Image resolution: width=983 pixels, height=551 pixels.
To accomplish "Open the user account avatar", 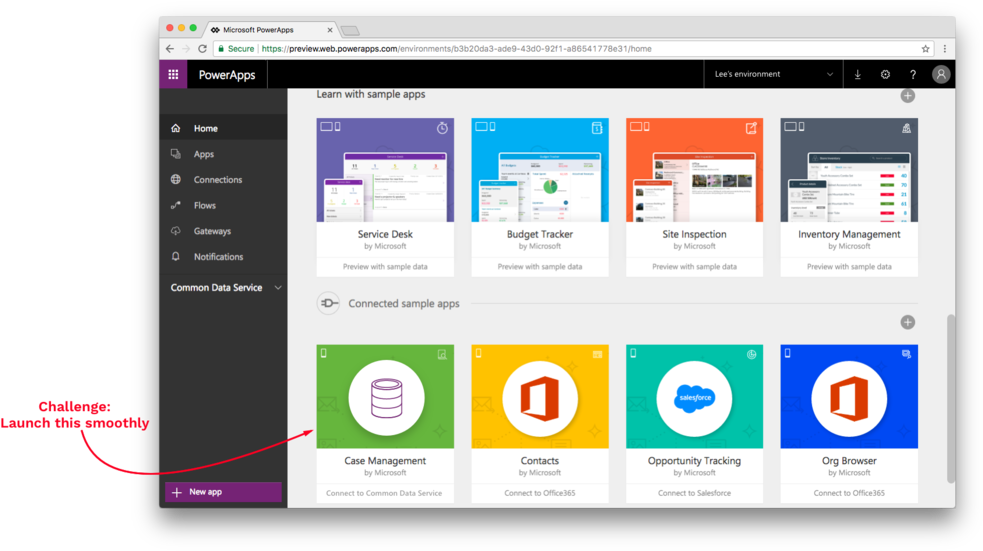I will tap(940, 74).
